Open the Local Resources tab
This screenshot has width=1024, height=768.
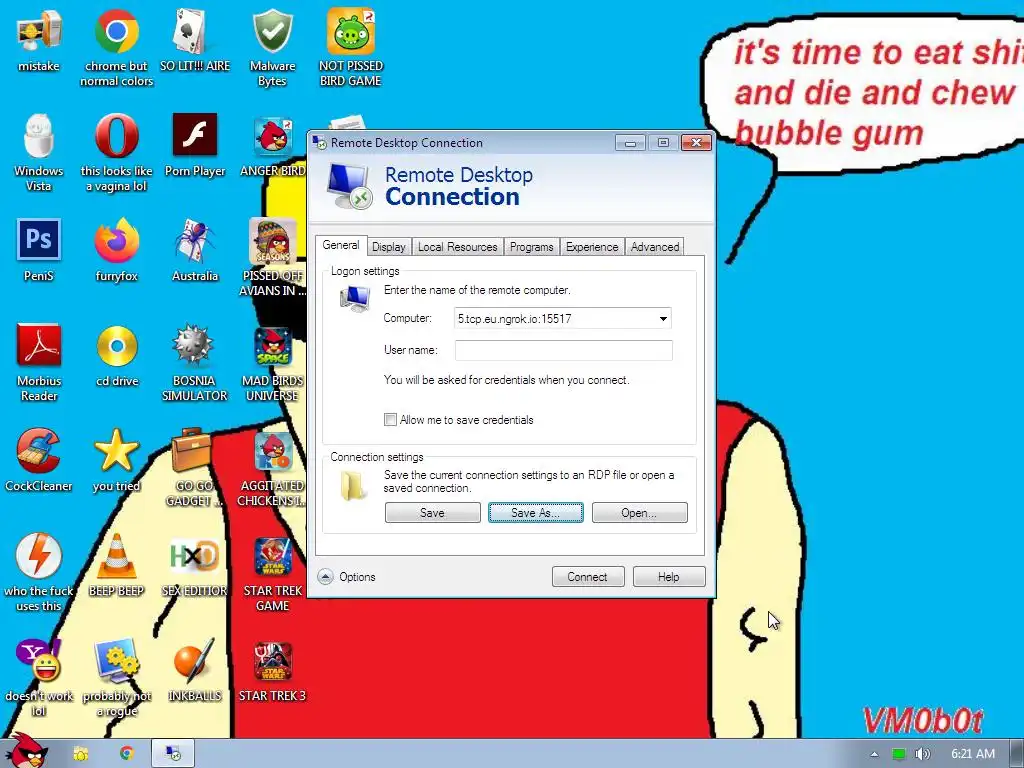coord(457,247)
